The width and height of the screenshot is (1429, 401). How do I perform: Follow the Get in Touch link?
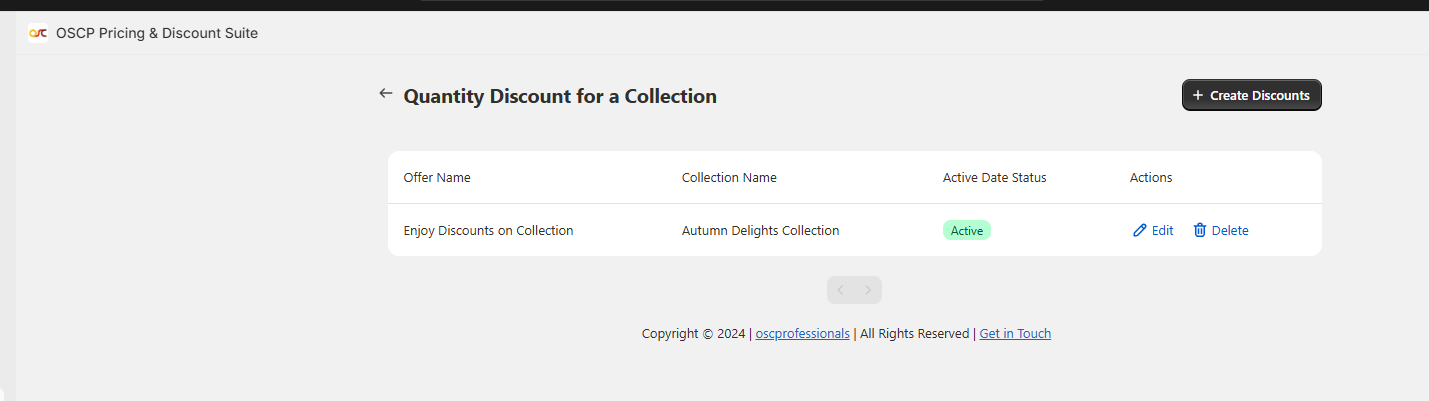tap(1015, 334)
